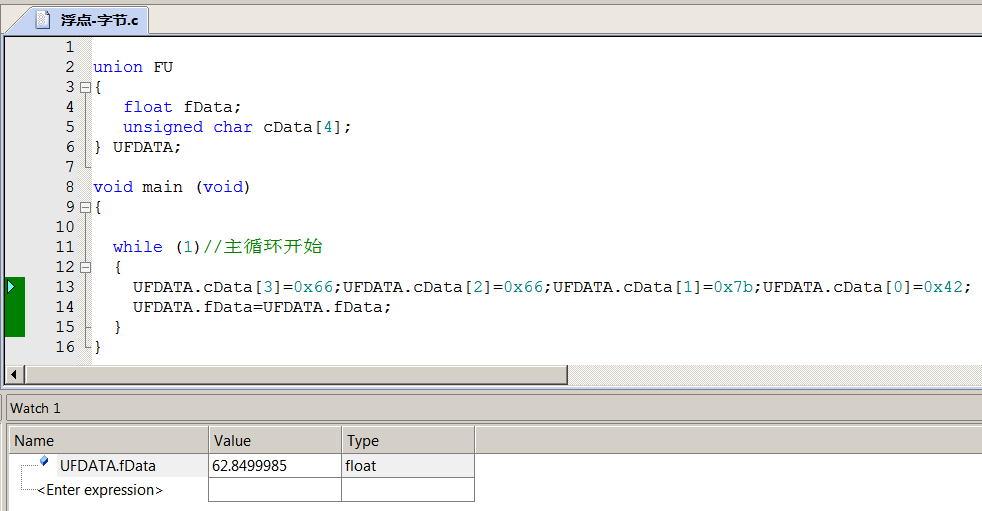Image resolution: width=982 pixels, height=511 pixels.
Task: Click the Type column header
Action: pos(408,440)
